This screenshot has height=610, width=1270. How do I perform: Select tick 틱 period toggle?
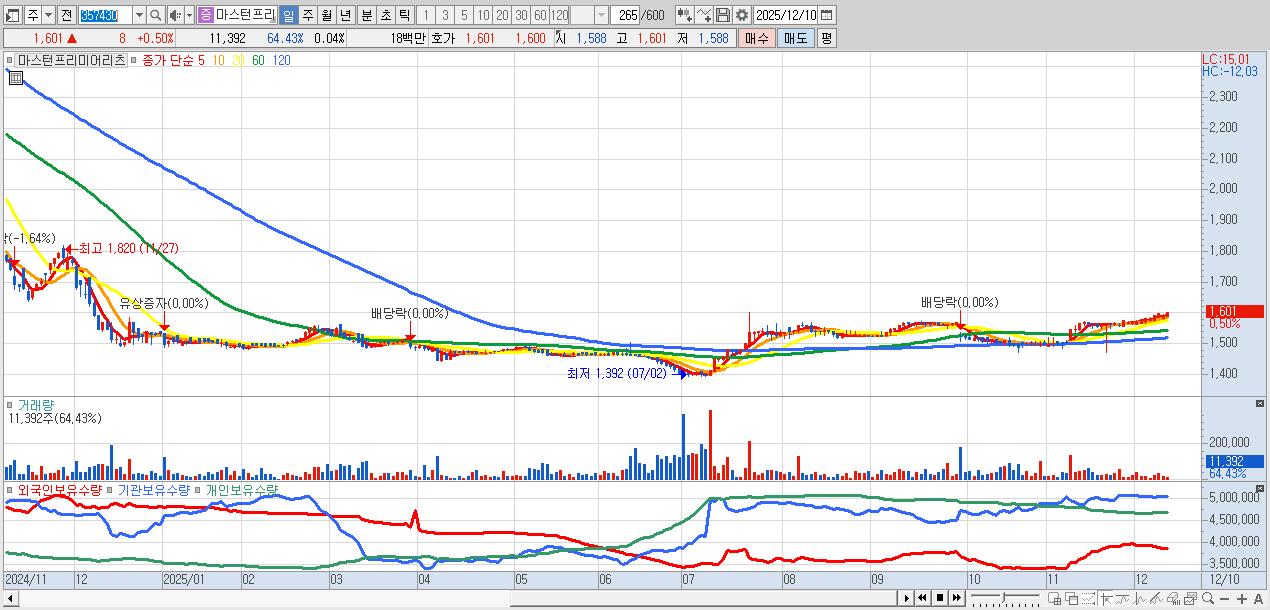[x=403, y=15]
